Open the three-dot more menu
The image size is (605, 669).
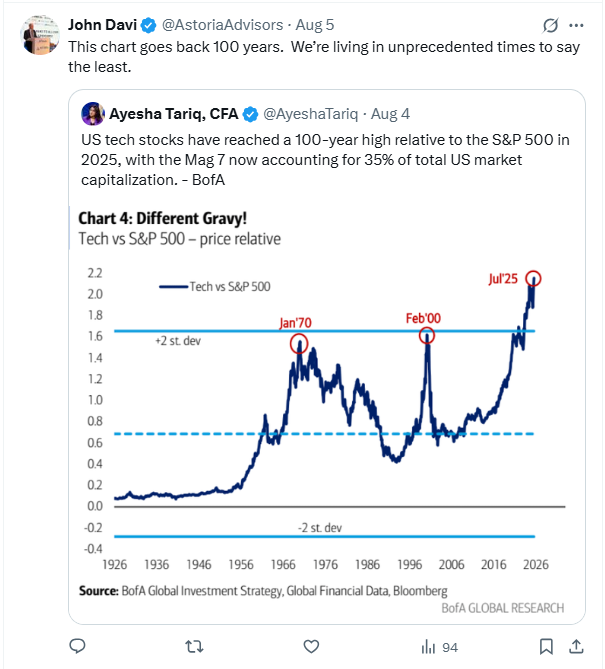[x=576, y=26]
